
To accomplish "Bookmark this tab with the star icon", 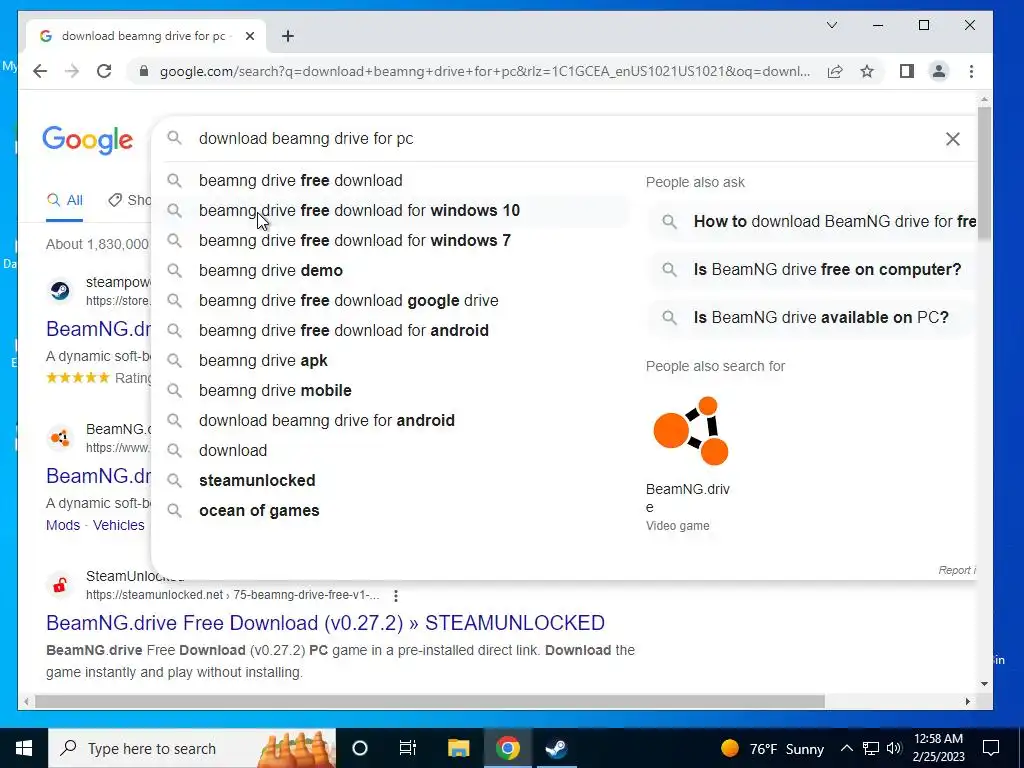I will [867, 71].
